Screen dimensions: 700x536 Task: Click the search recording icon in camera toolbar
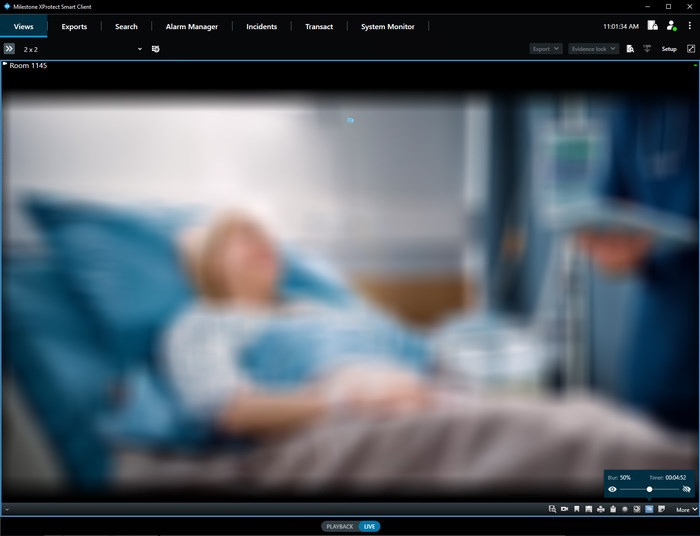552,509
